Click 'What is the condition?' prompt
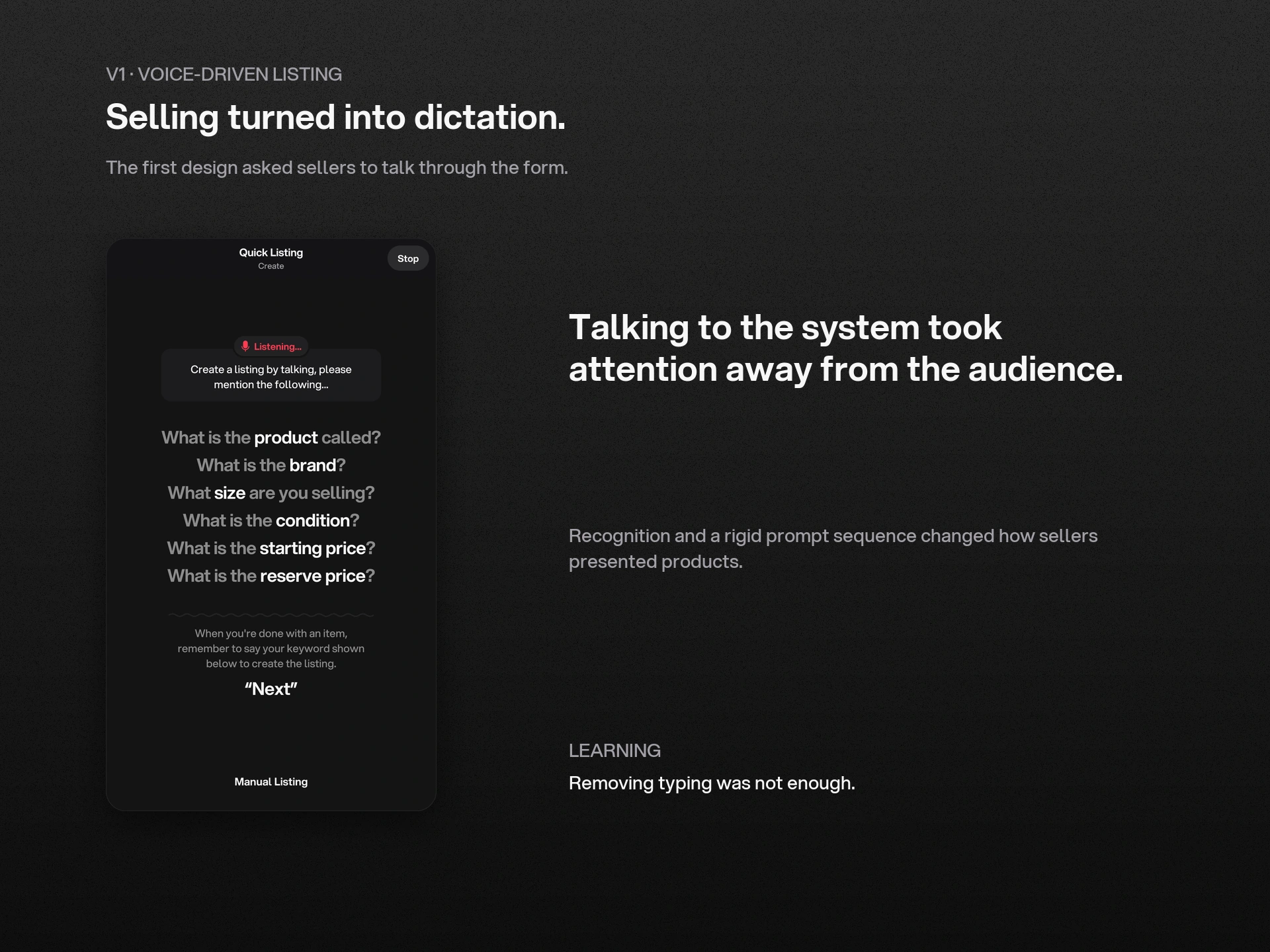1270x952 pixels. tap(271, 521)
